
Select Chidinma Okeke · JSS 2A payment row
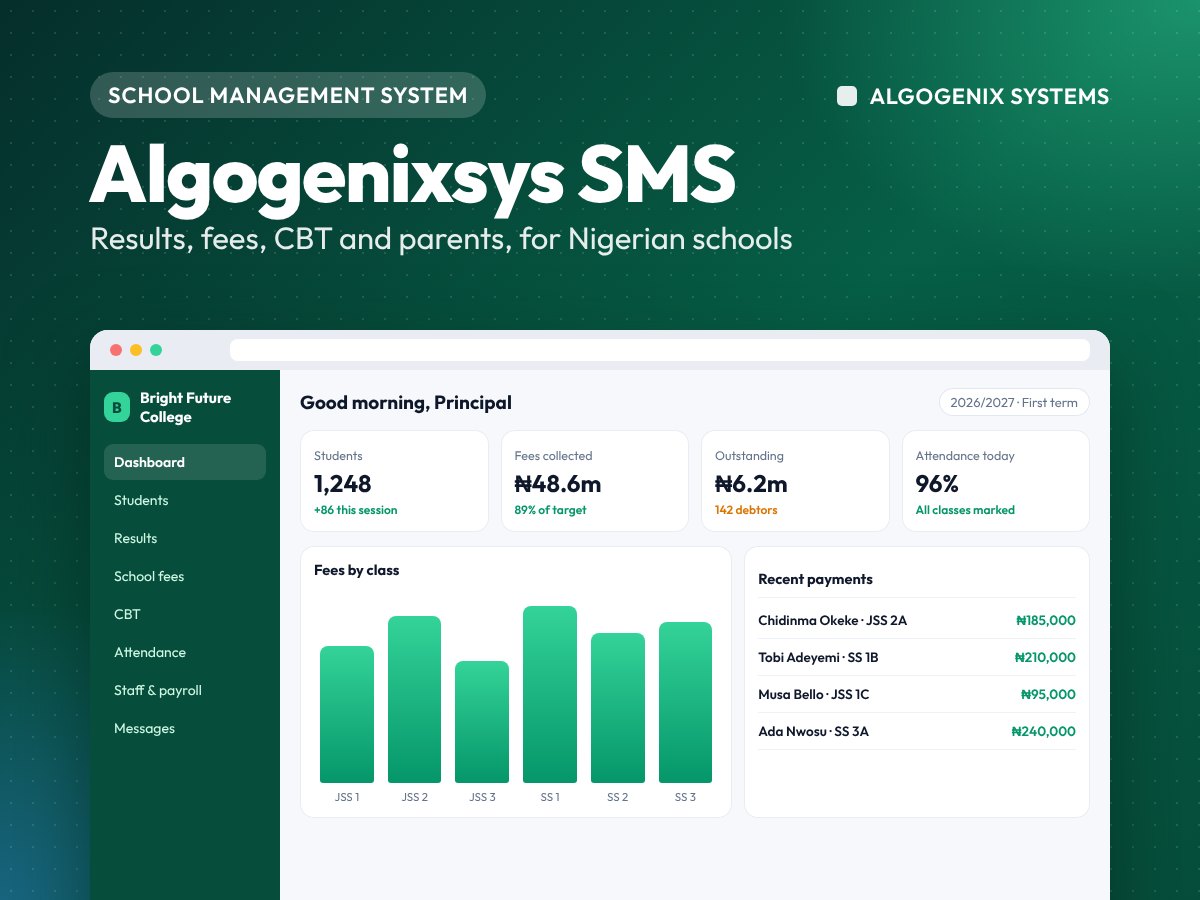pos(917,620)
